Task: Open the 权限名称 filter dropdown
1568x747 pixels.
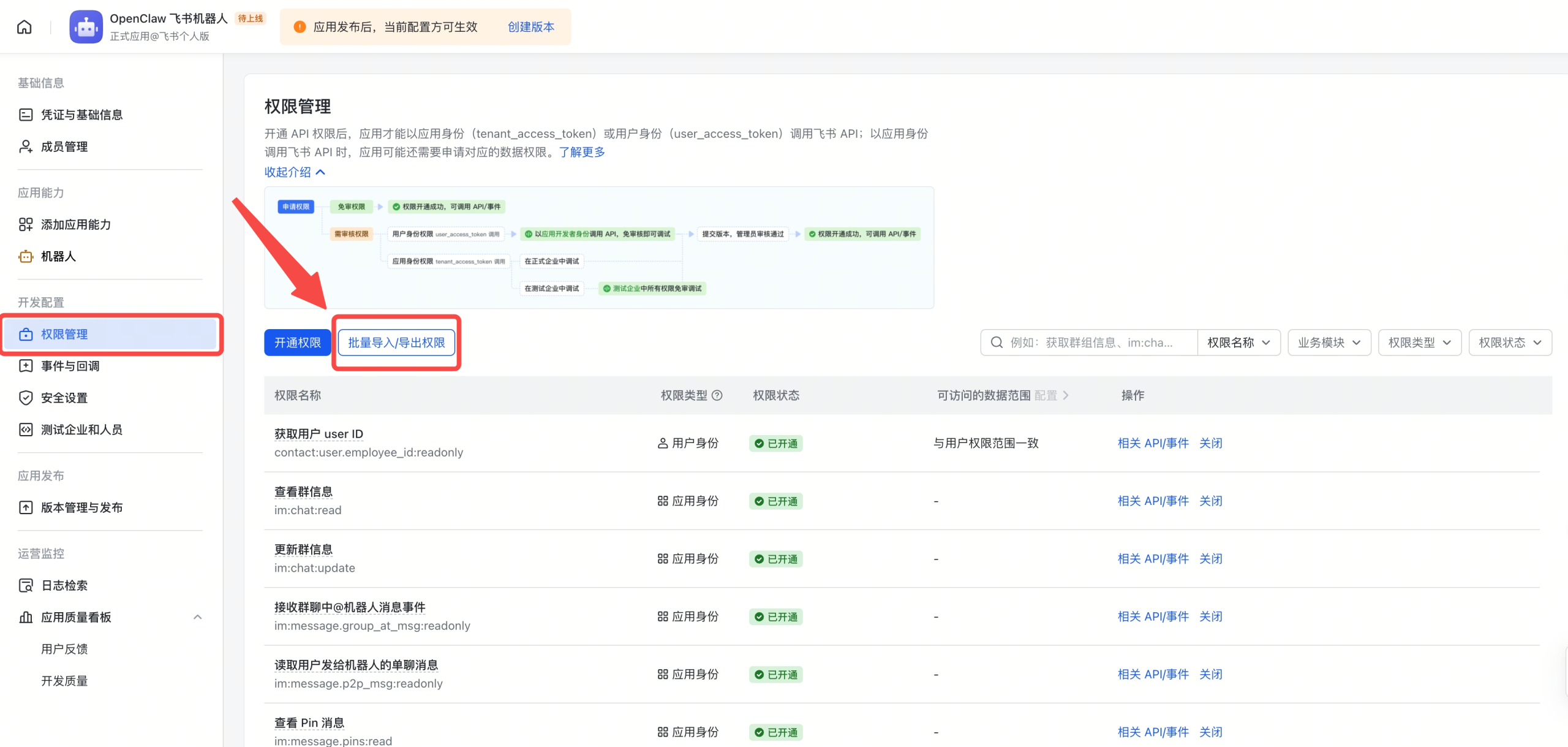Action: tap(1238, 342)
